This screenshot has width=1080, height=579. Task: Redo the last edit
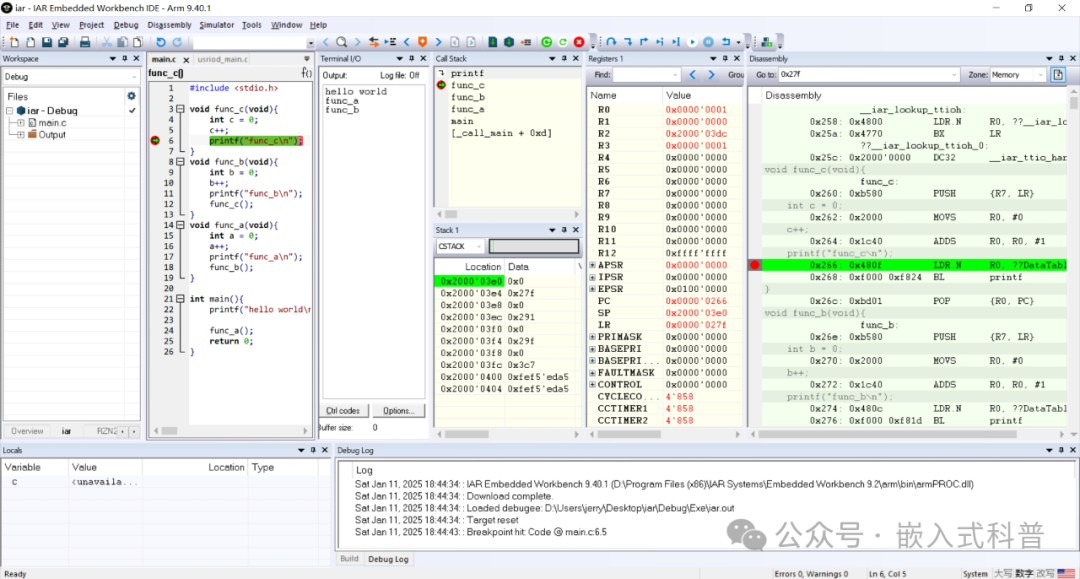pos(177,42)
